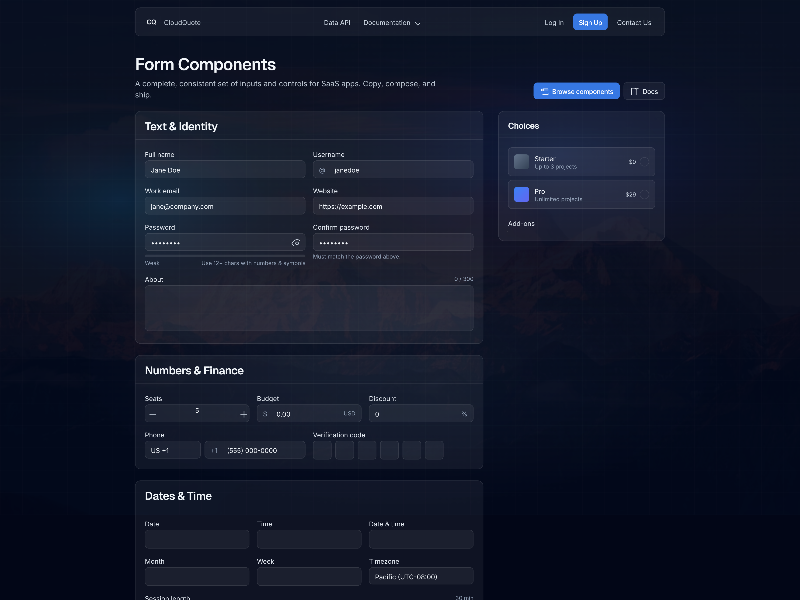
Task: Open the Pacific (UTC-08:00) timezone dropdown
Action: tap(421, 575)
